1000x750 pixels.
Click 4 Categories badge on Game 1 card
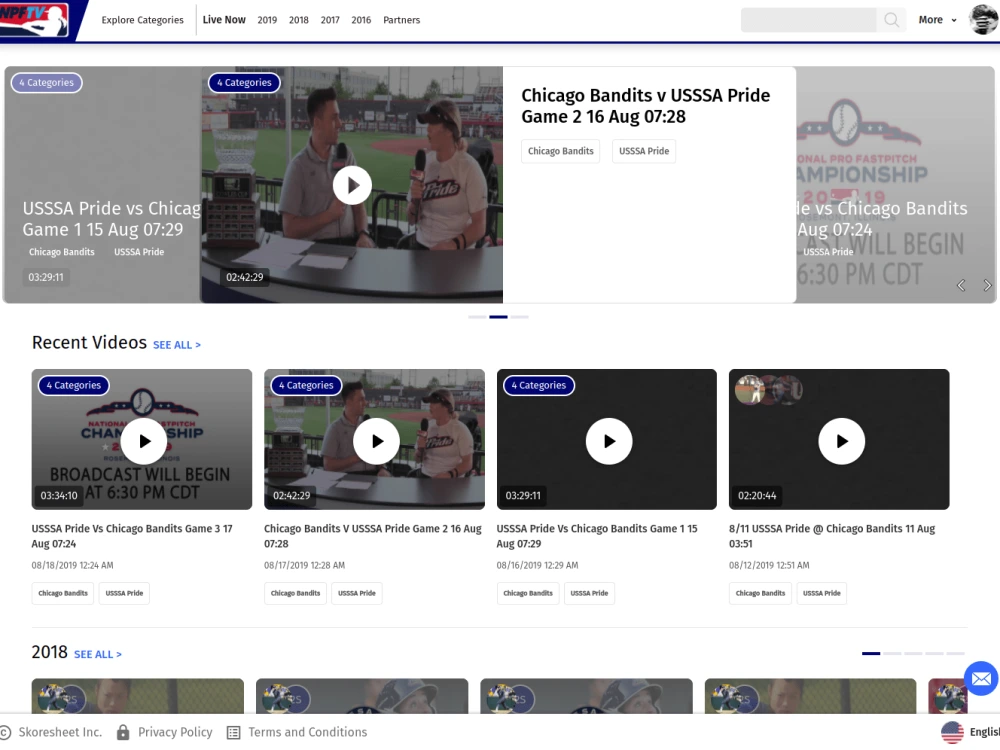[539, 385]
